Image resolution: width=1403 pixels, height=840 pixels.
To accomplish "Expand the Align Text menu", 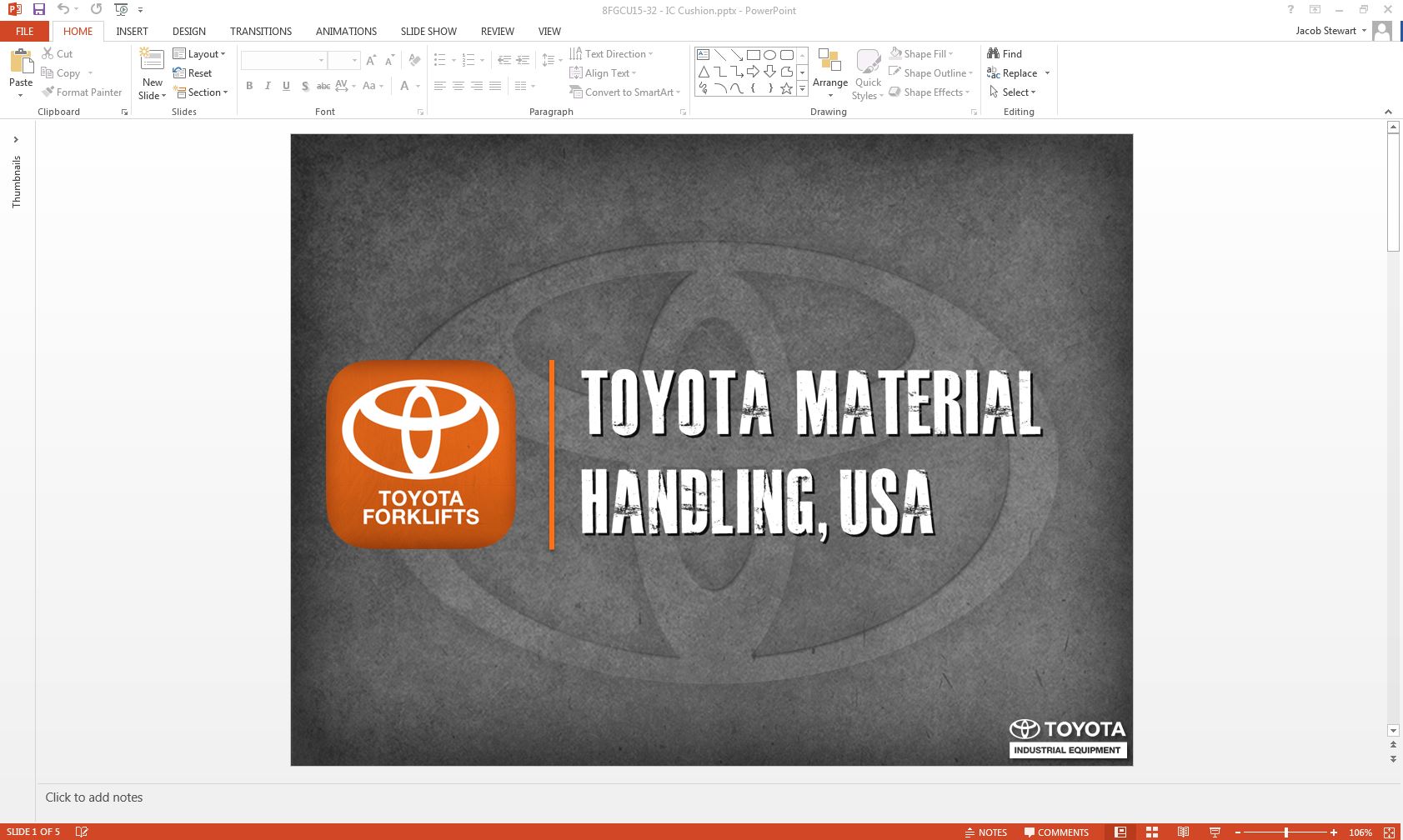I will [x=603, y=73].
